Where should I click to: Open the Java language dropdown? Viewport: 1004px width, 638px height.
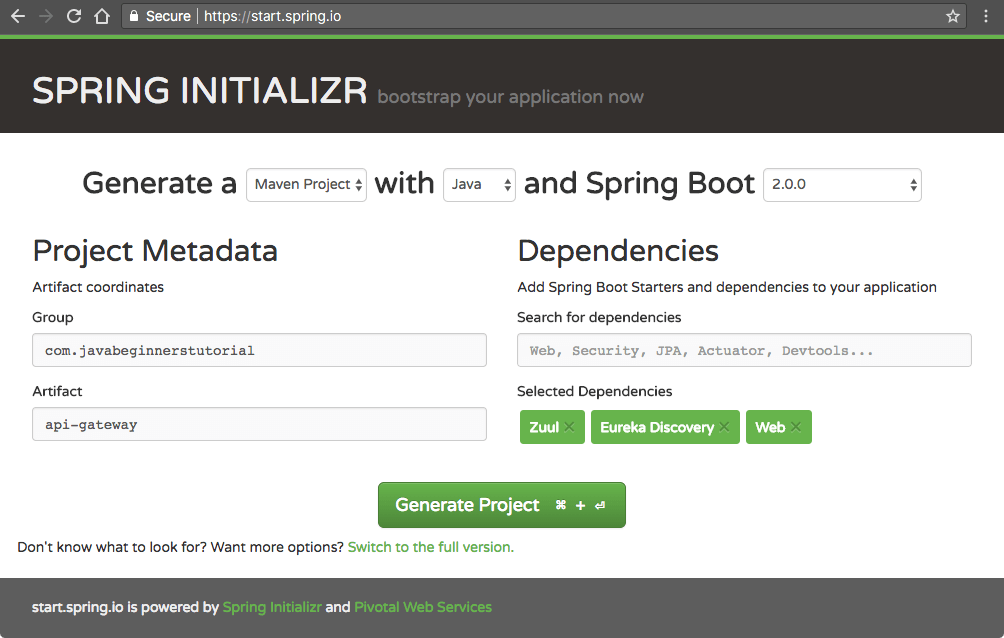(479, 185)
